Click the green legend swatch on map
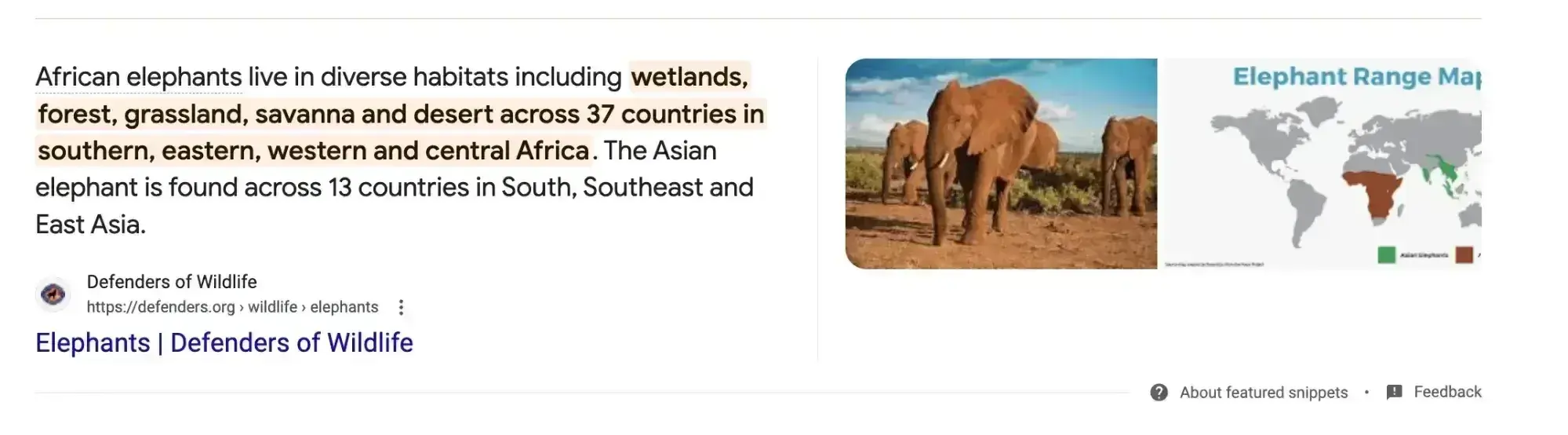Image resolution: width=1568 pixels, height=435 pixels. click(1387, 255)
